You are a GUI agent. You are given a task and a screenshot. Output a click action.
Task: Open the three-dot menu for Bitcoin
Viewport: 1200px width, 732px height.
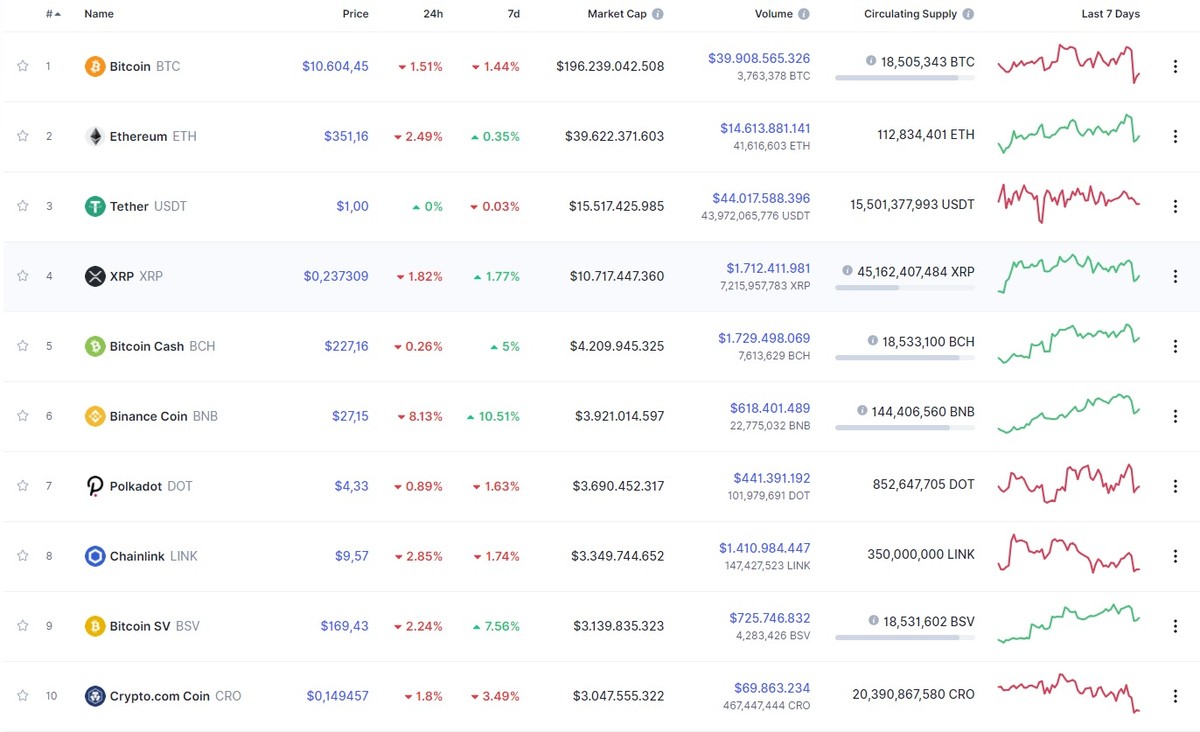click(x=1175, y=66)
